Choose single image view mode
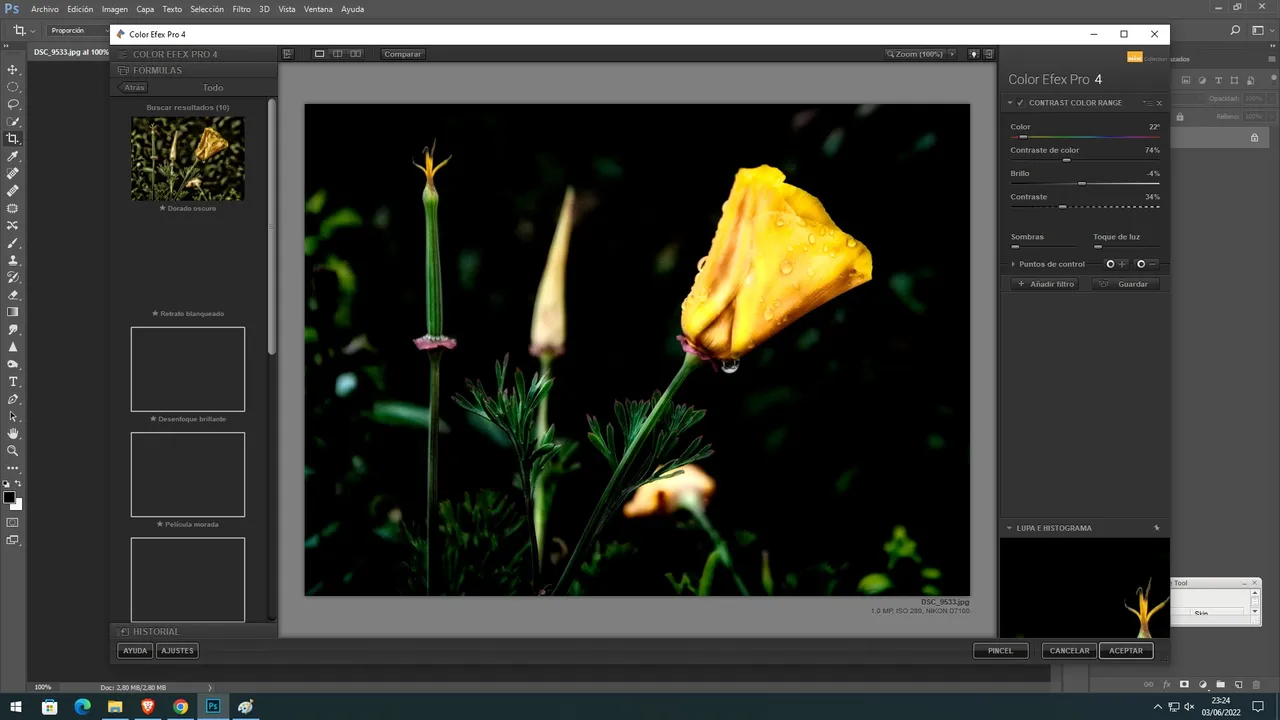Image resolution: width=1280 pixels, height=720 pixels. coord(320,54)
